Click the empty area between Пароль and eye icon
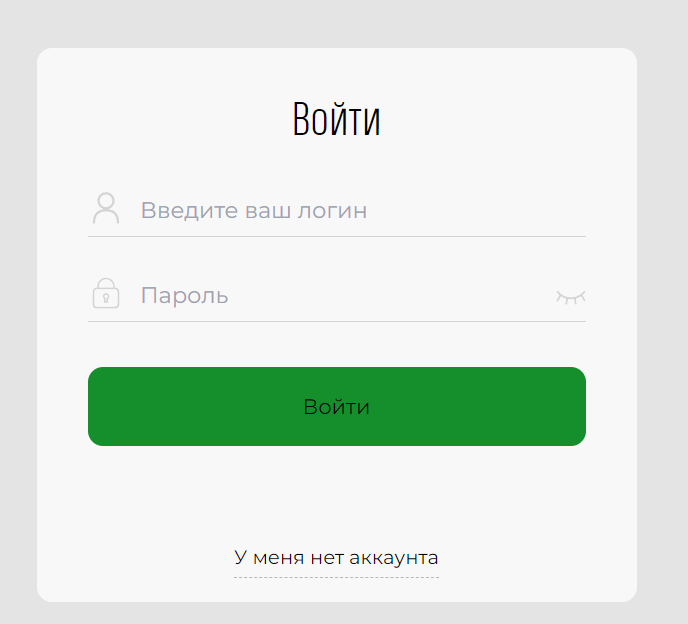 391,296
